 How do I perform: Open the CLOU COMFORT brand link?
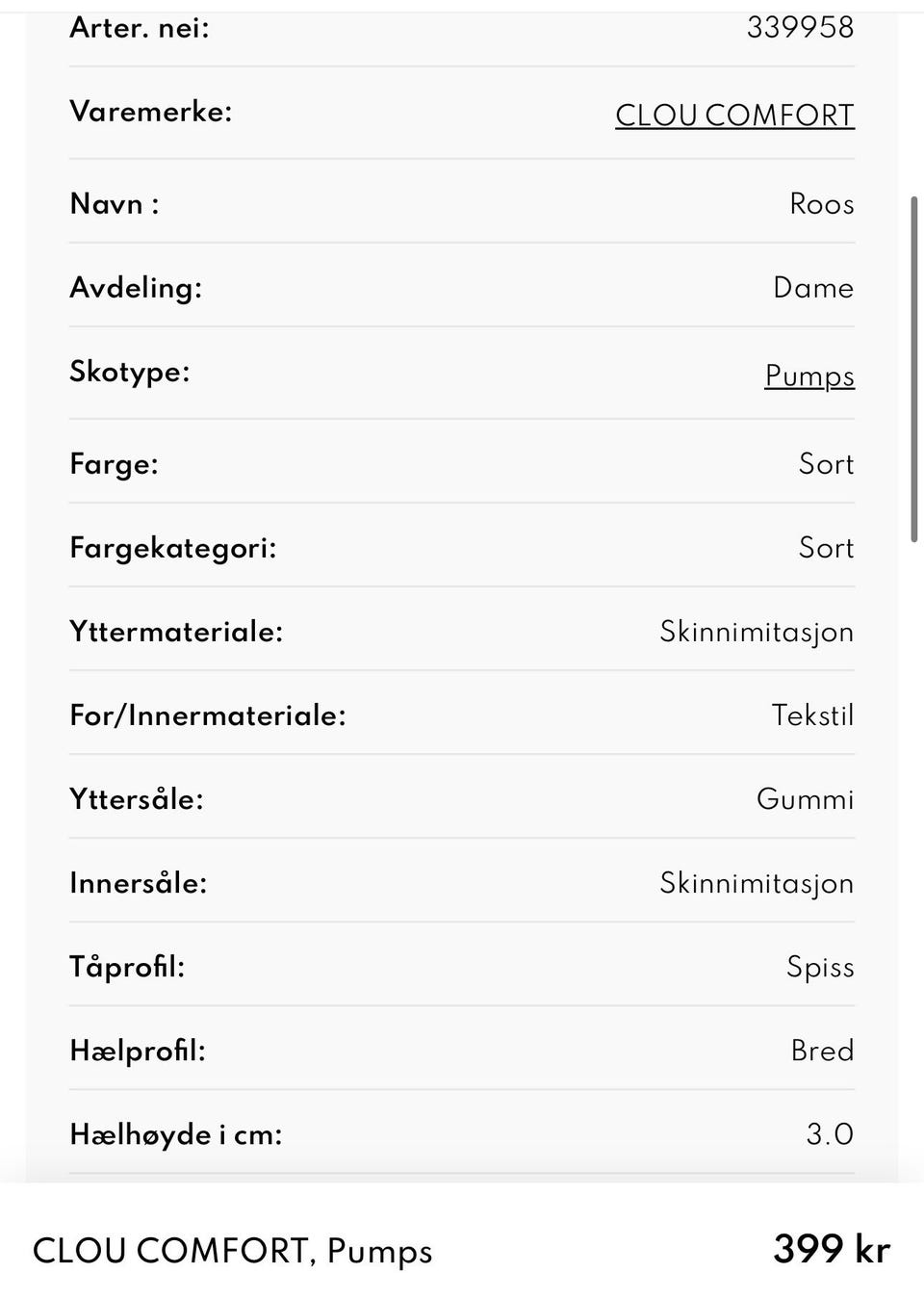[x=734, y=116]
